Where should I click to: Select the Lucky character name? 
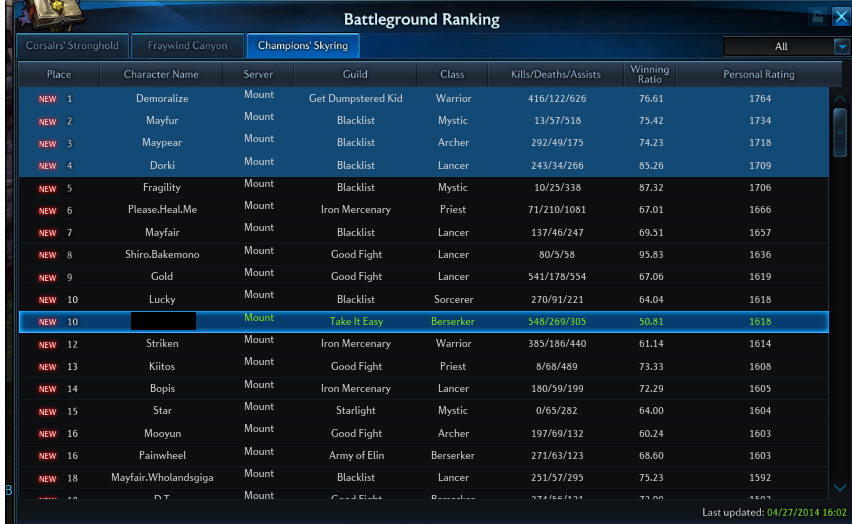(x=162, y=300)
